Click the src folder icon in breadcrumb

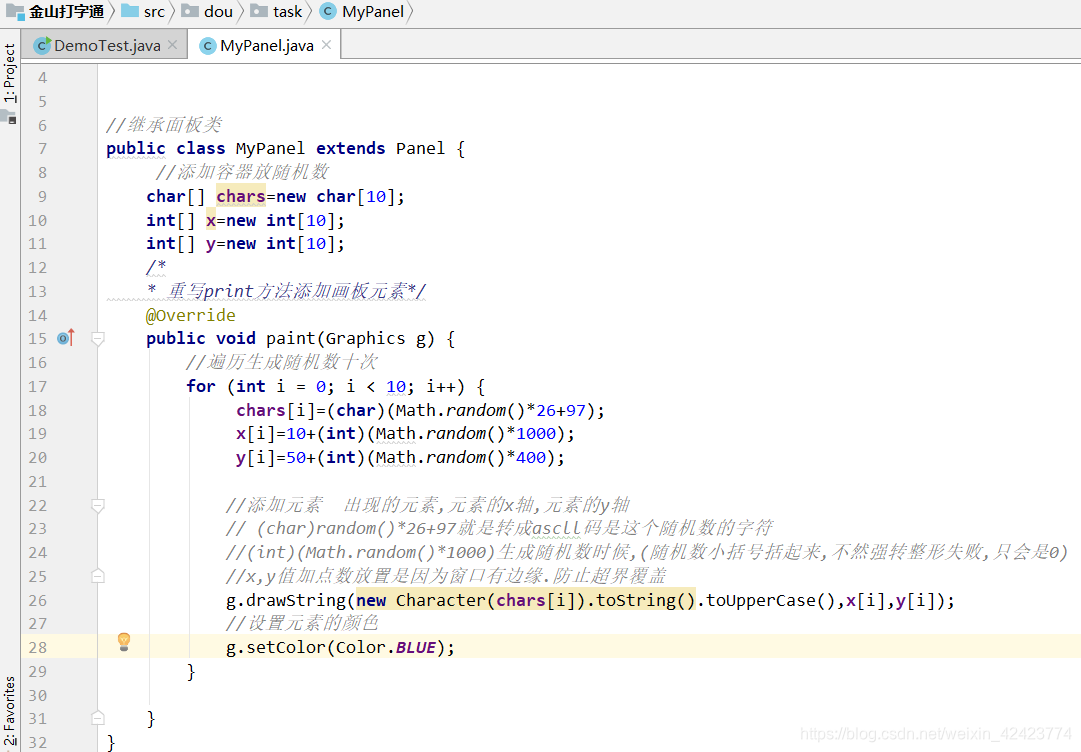point(129,11)
